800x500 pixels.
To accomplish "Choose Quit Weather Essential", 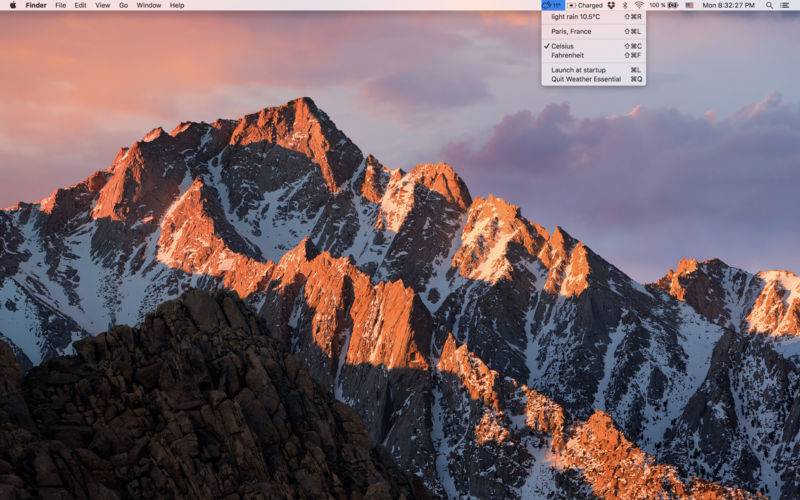I will (593, 79).
